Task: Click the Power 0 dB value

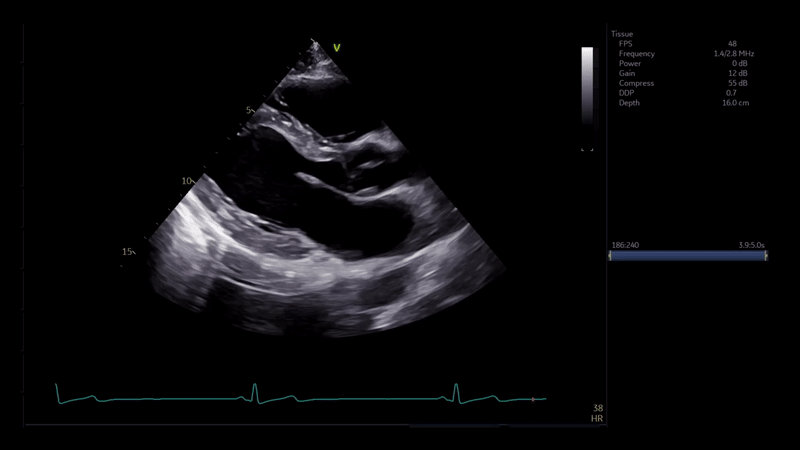Action: [738, 64]
